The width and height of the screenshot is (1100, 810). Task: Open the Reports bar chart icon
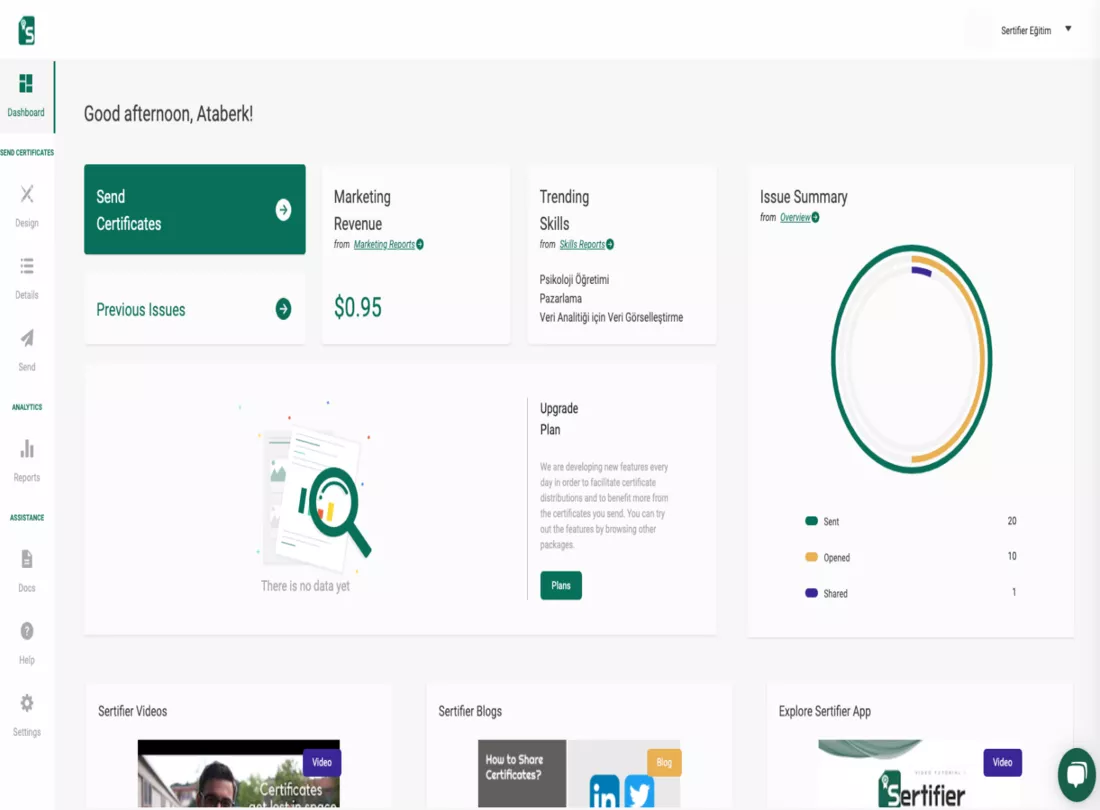27,448
